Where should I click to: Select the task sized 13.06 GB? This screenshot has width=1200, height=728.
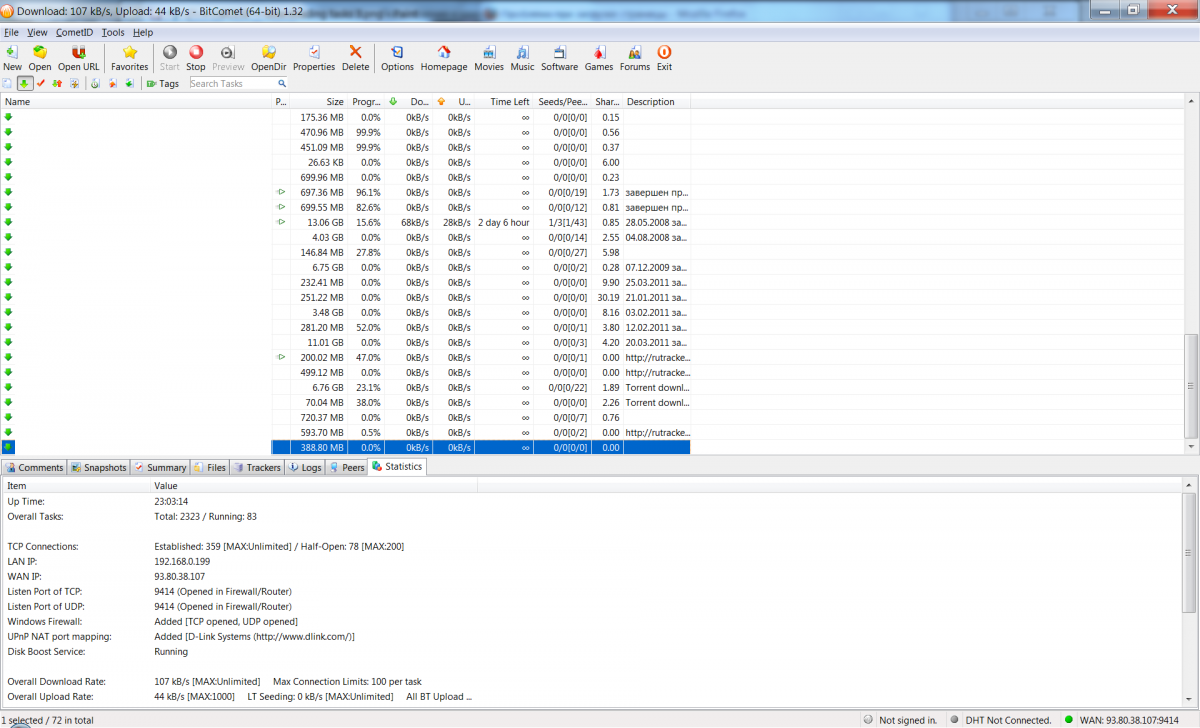[345, 222]
